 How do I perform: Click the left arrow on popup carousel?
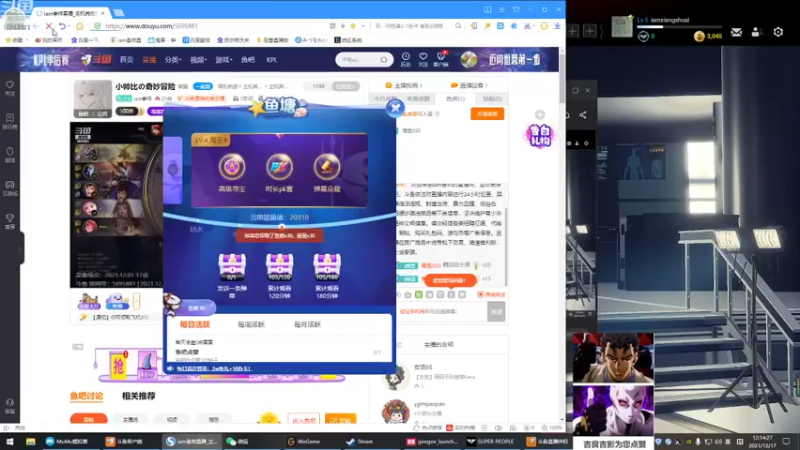pyautogui.click(x=173, y=169)
